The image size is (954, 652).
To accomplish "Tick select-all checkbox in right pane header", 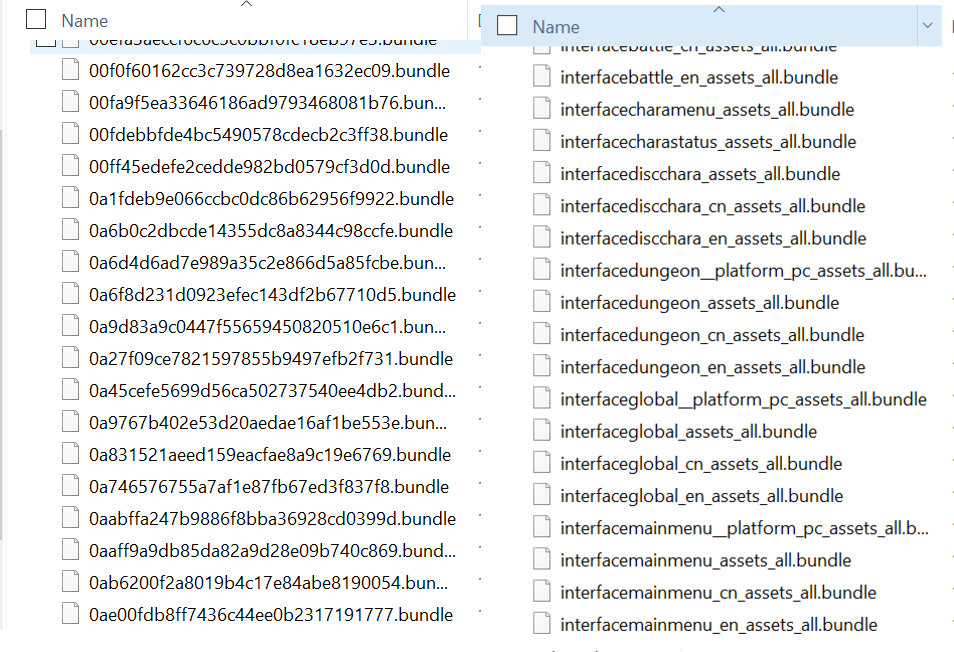I will pyautogui.click(x=507, y=26).
